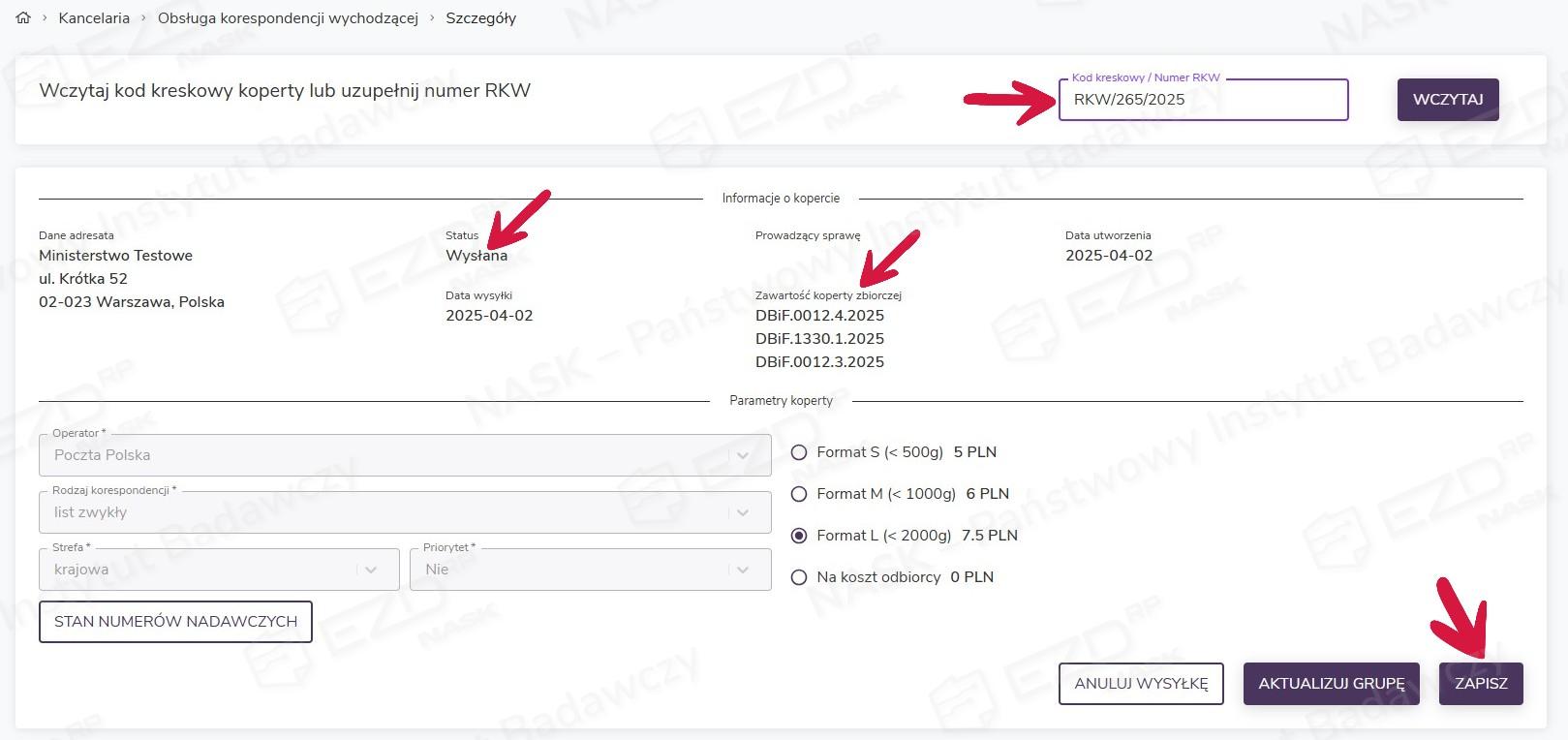Select Format L radio option
Viewport: 1568px width, 740px height.
(x=799, y=536)
